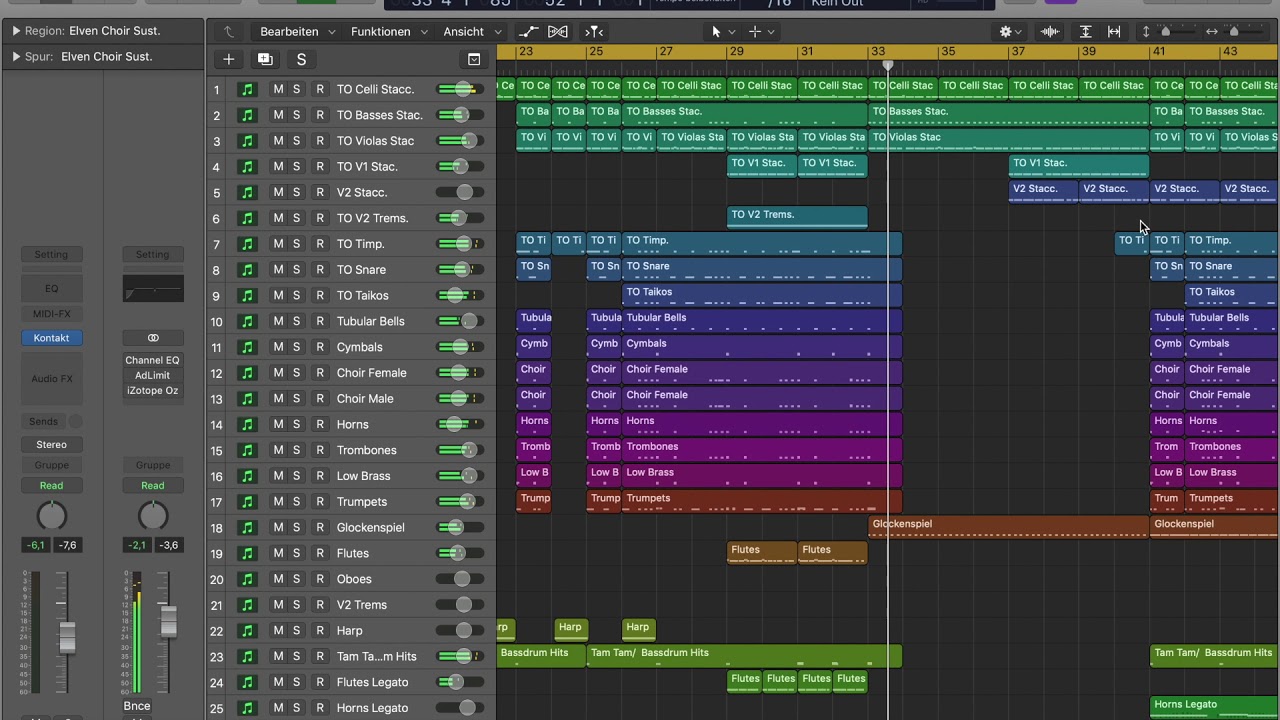
Task: Click the curved back arrow in the toolbar
Action: point(228,31)
